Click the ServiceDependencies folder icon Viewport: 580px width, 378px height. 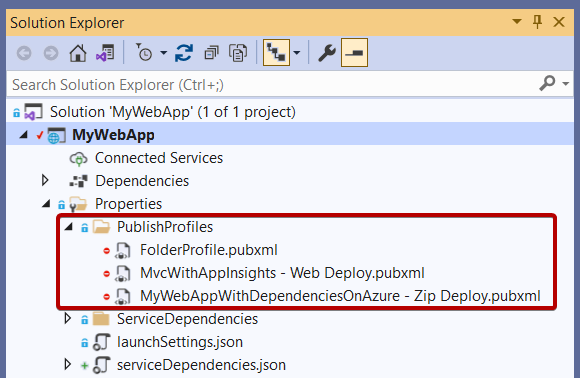coord(101,319)
